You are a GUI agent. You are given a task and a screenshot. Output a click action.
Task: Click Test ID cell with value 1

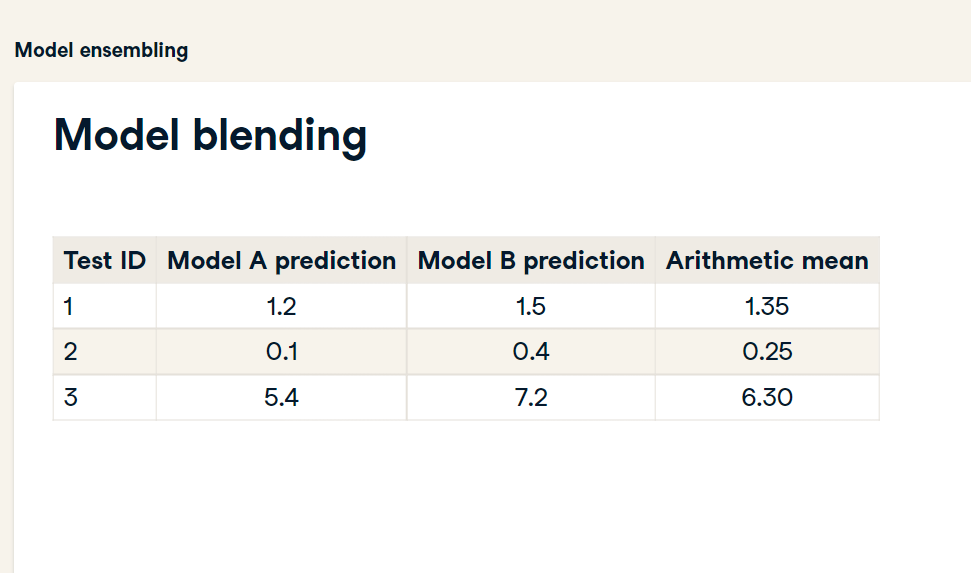point(105,306)
